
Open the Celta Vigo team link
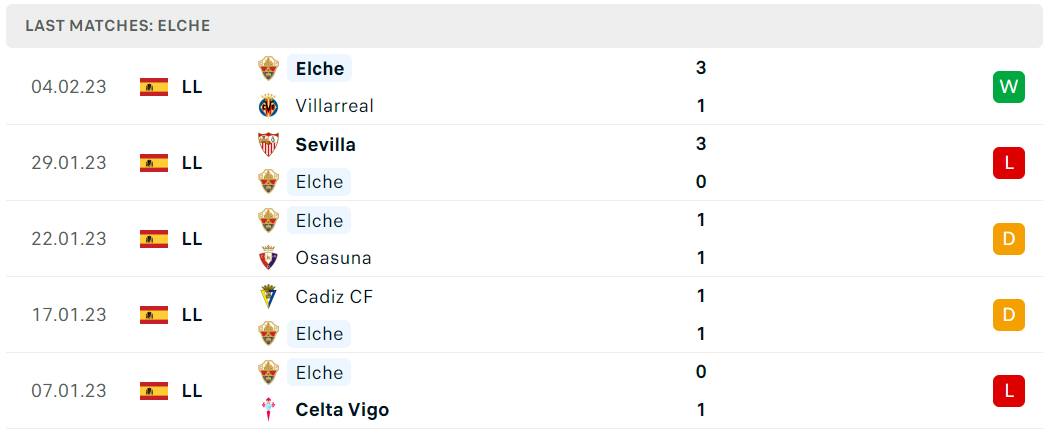(x=342, y=410)
